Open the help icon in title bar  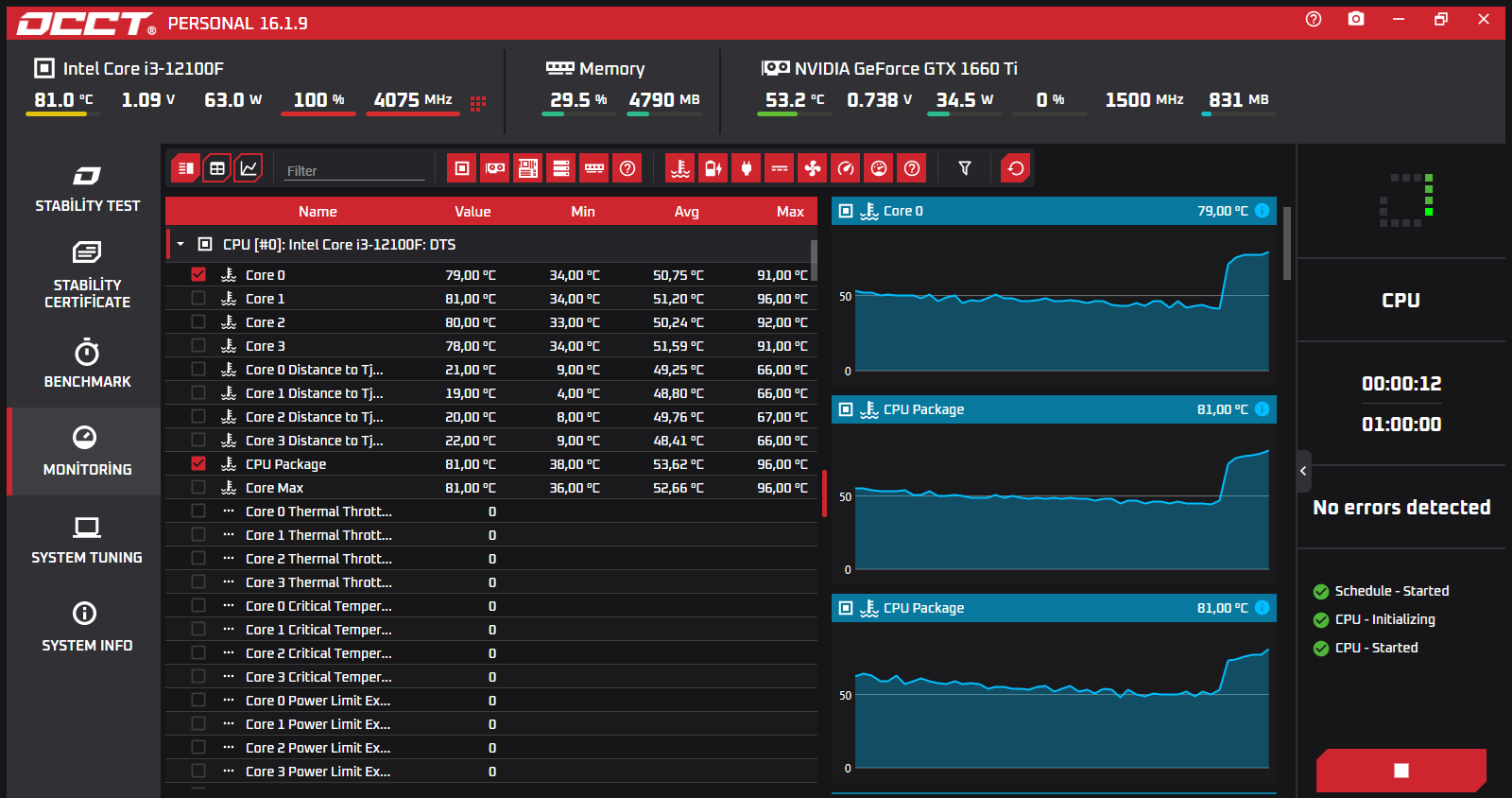1314,19
